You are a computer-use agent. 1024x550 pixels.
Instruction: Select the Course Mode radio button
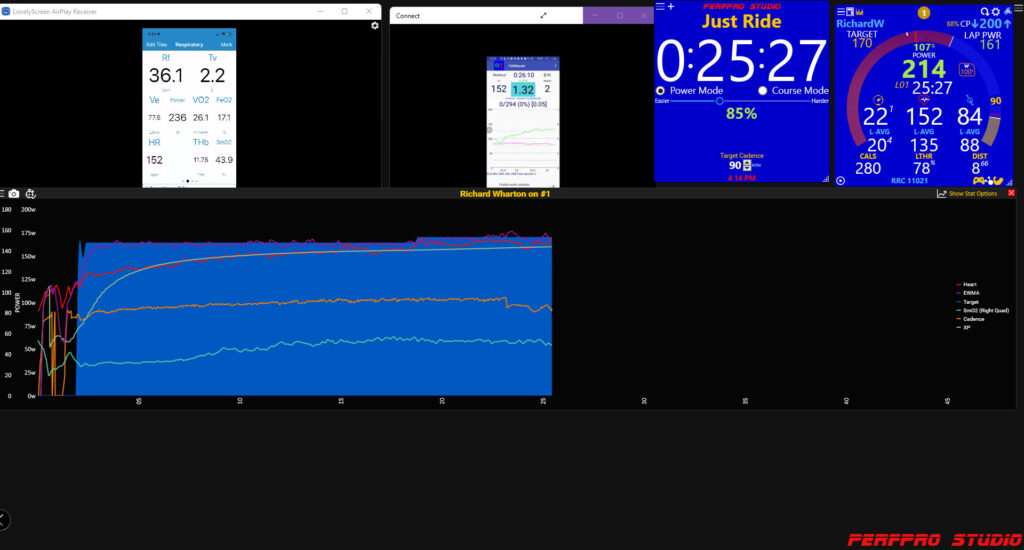pyautogui.click(x=762, y=91)
